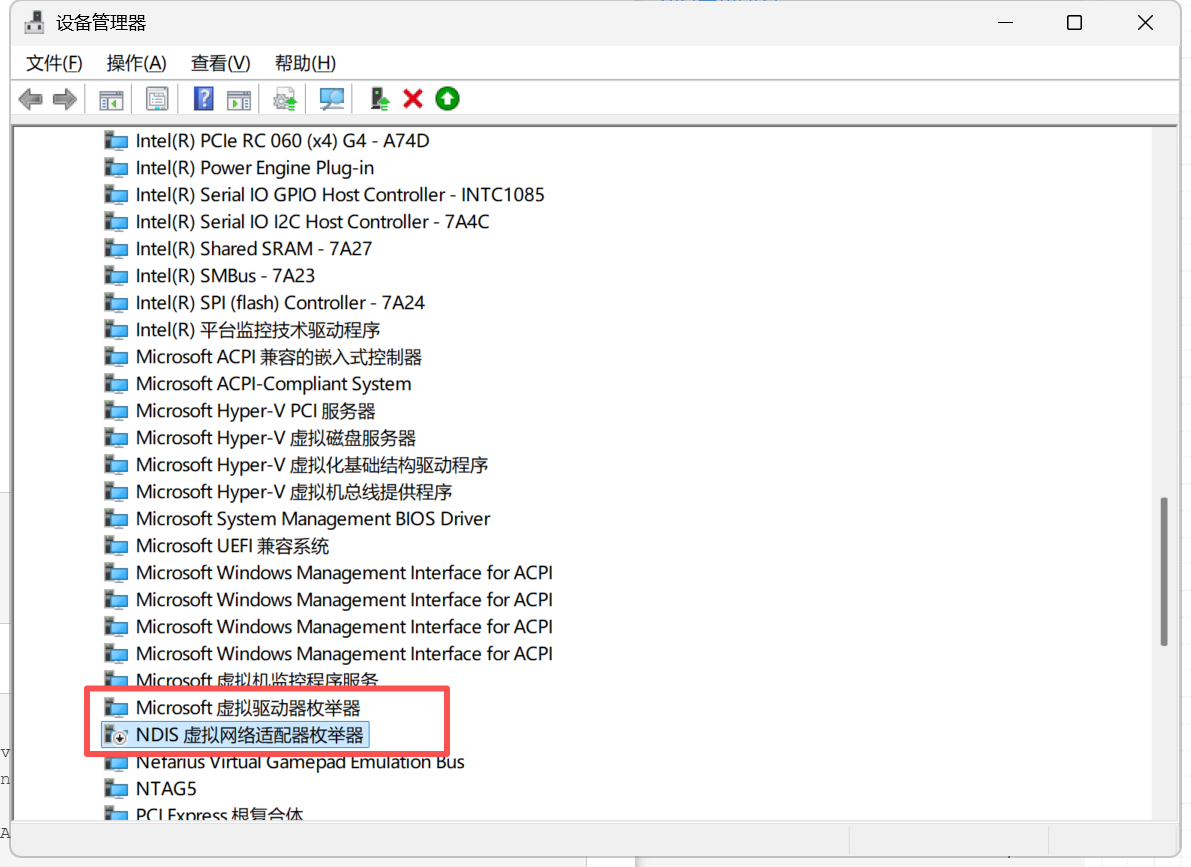Scan for hardware changes with gear icon

284,98
